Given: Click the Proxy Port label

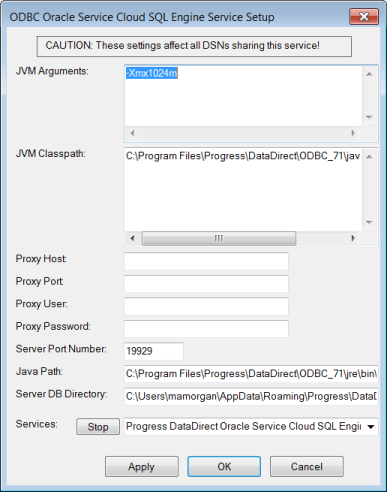Looking at the screenshot, I should click(39, 281).
